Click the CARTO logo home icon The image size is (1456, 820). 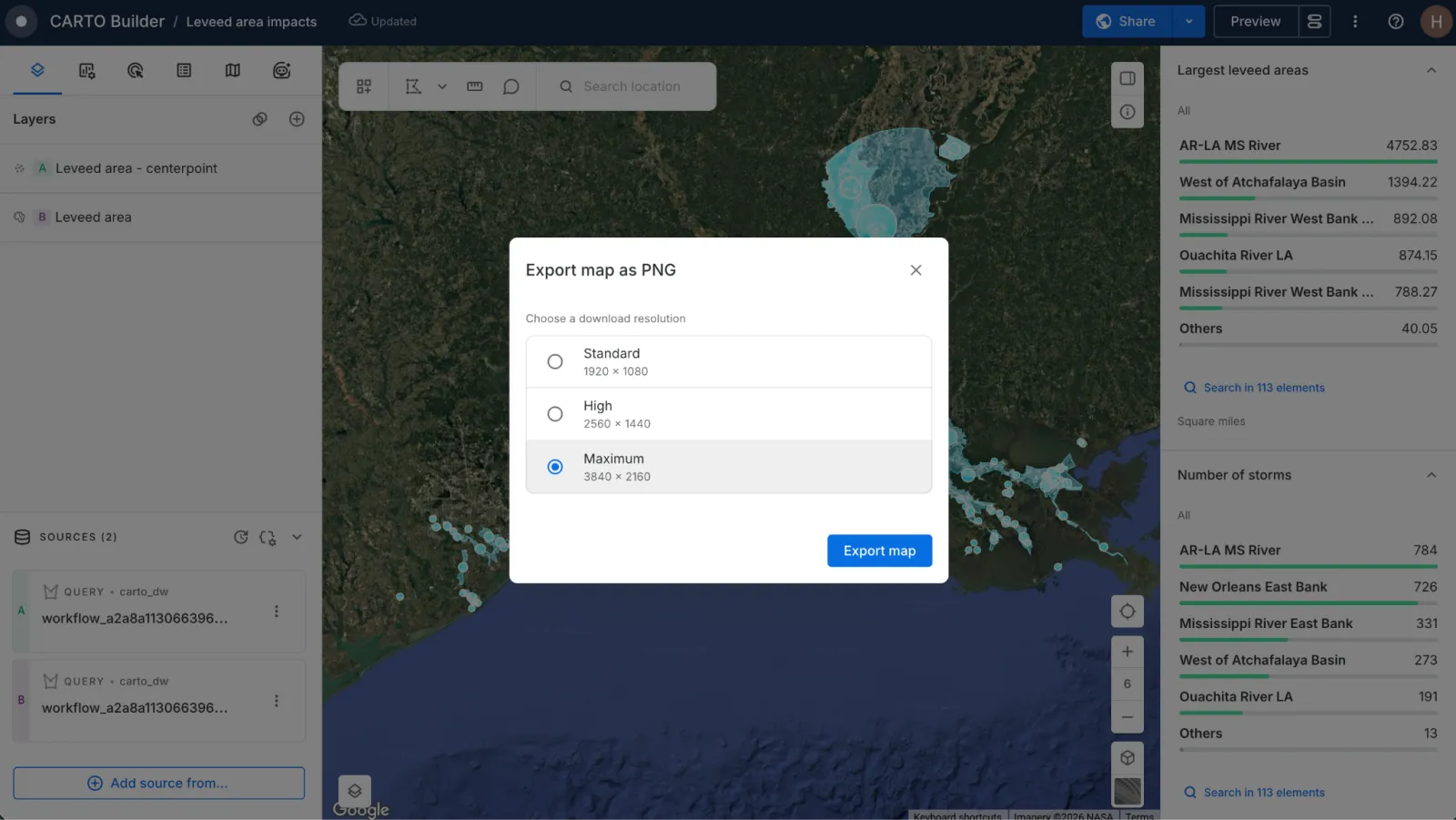(21, 21)
